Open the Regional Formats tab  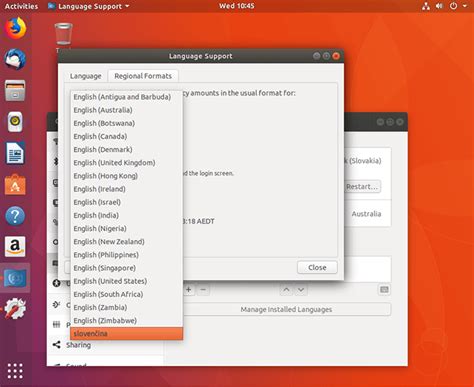[143, 76]
